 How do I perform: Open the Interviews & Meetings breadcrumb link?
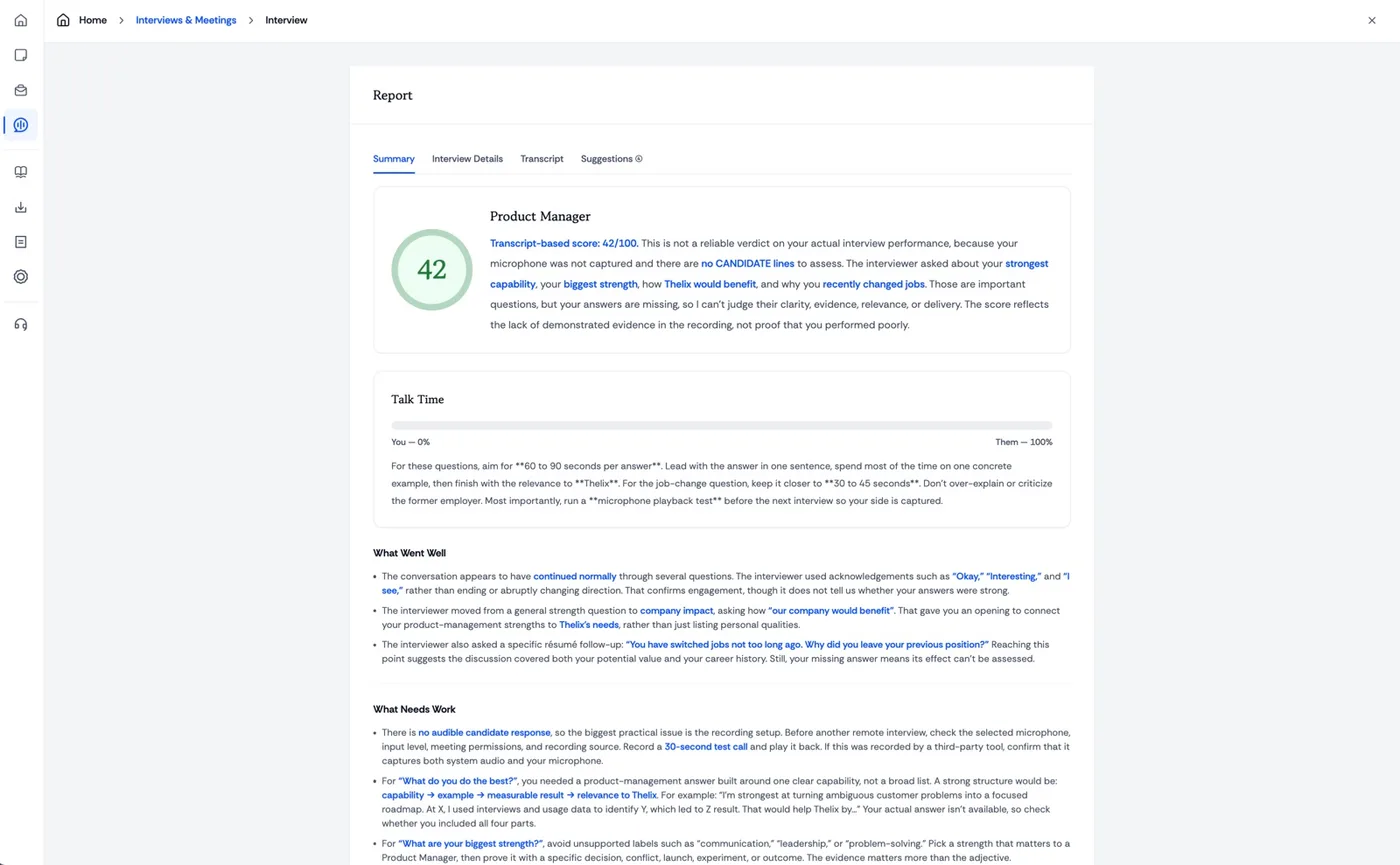coord(186,20)
